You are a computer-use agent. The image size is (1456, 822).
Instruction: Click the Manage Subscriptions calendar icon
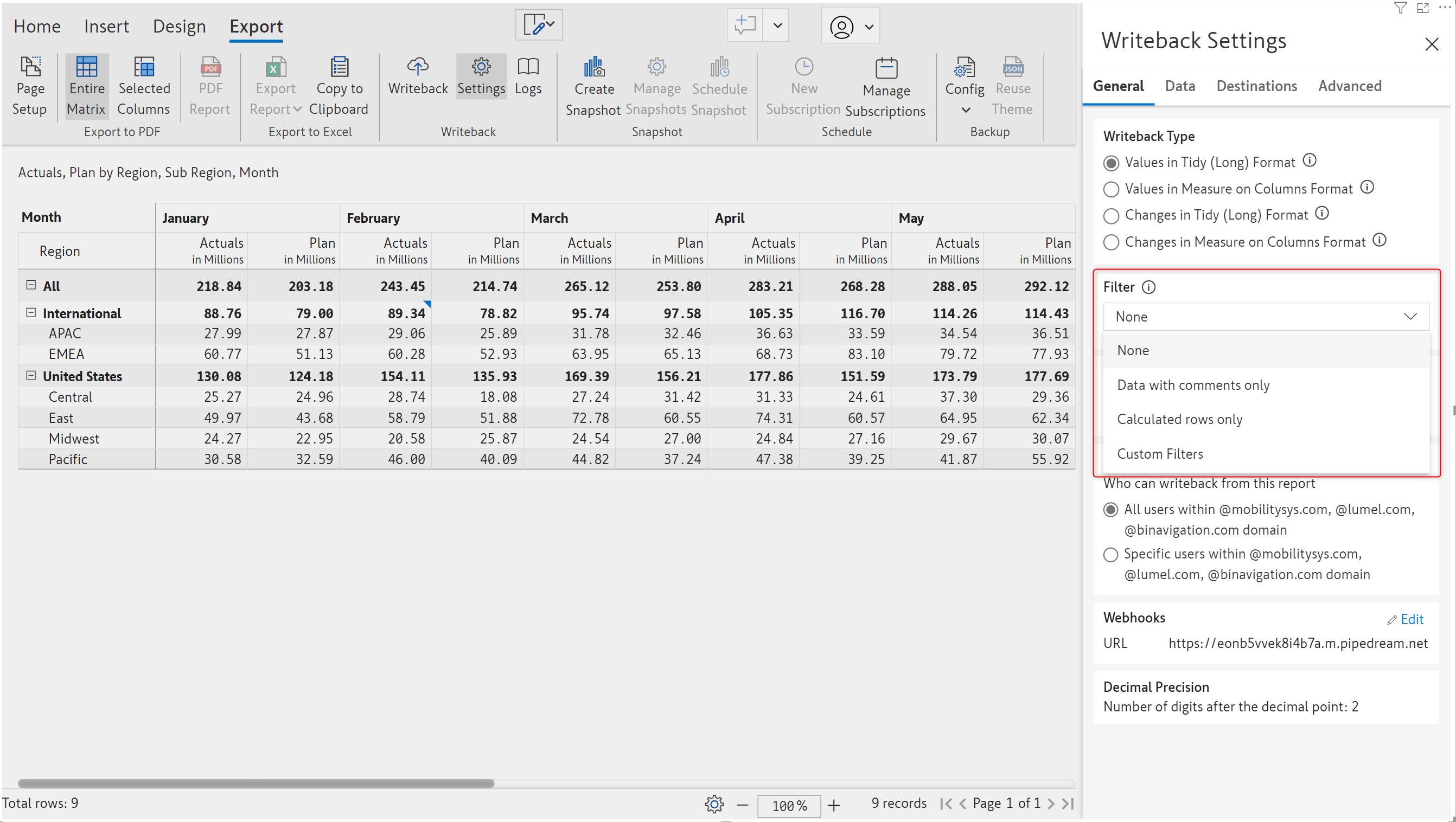(886, 68)
